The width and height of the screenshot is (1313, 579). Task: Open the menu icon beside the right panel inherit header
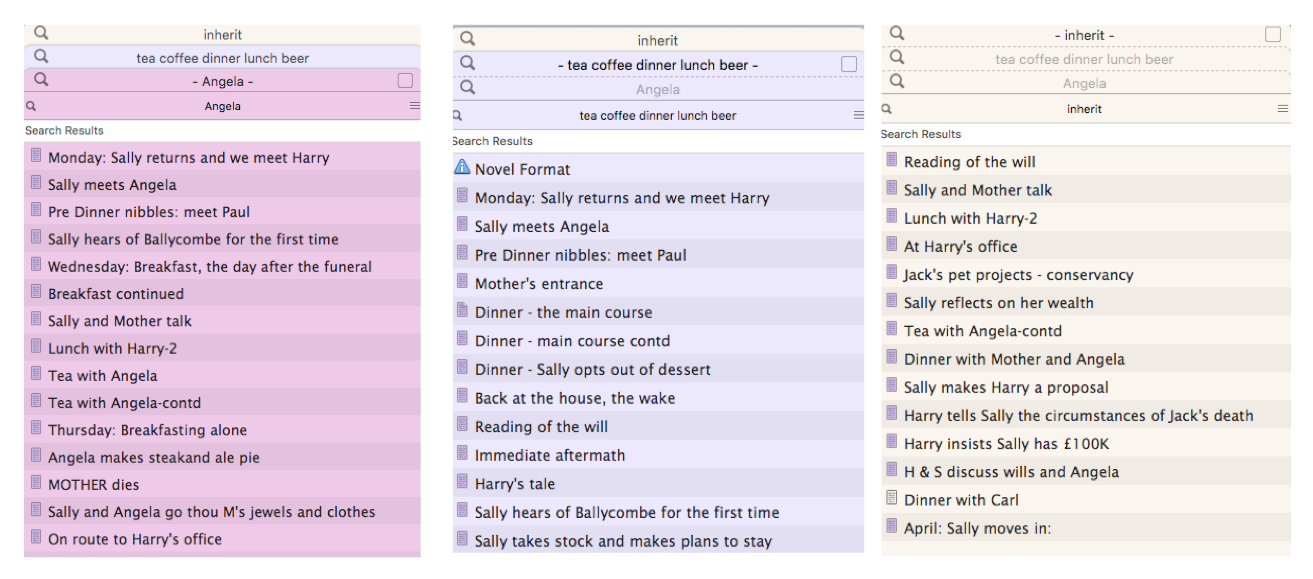[1283, 109]
